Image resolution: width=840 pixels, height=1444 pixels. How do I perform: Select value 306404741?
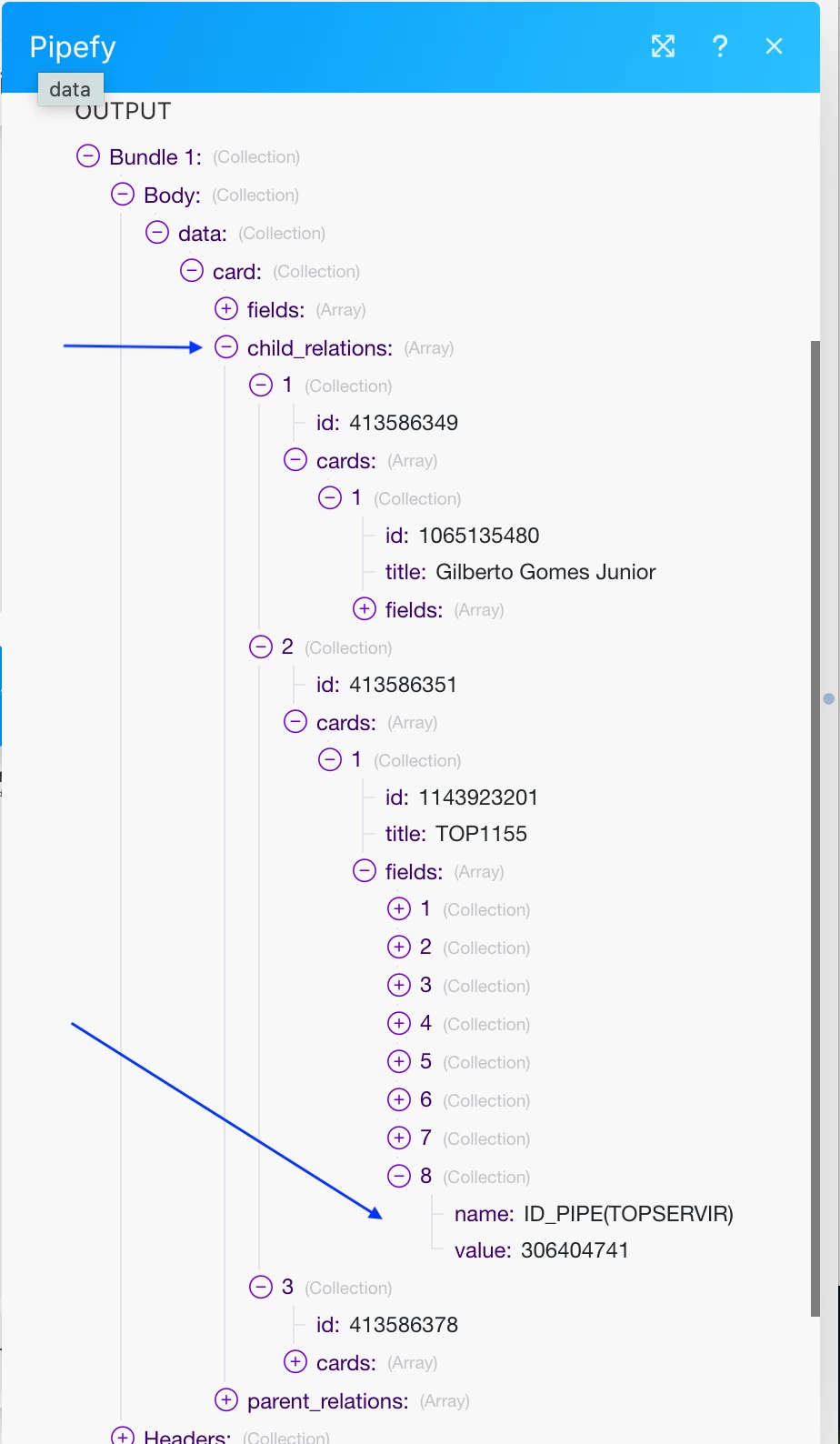click(x=575, y=1250)
